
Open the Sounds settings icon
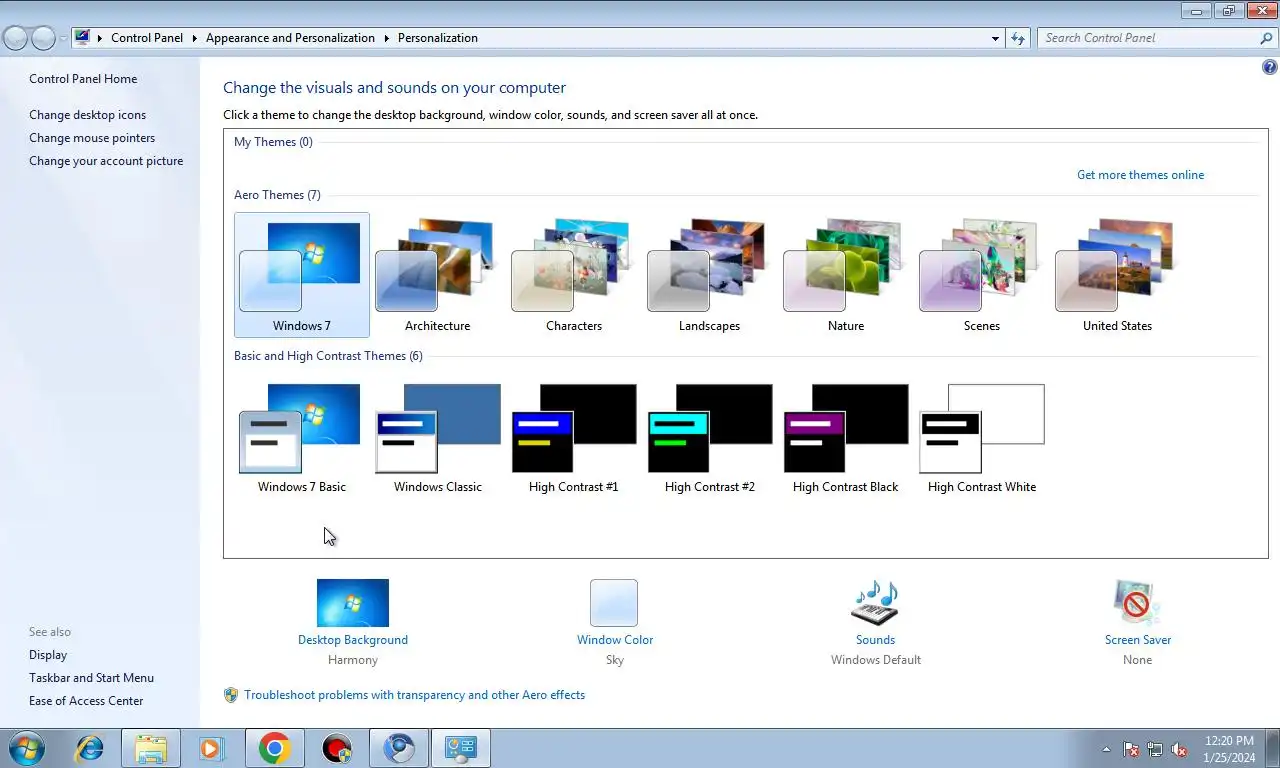[x=875, y=603]
